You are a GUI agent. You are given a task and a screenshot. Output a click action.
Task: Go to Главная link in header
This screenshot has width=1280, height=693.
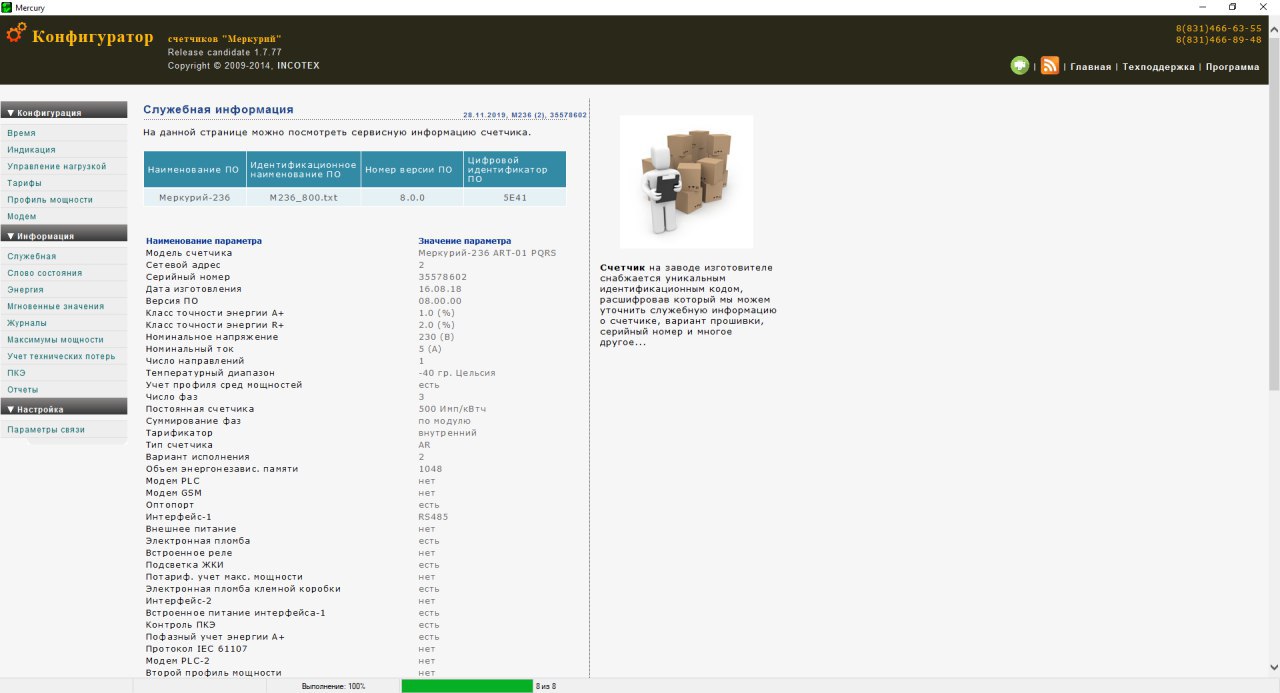click(x=1090, y=67)
